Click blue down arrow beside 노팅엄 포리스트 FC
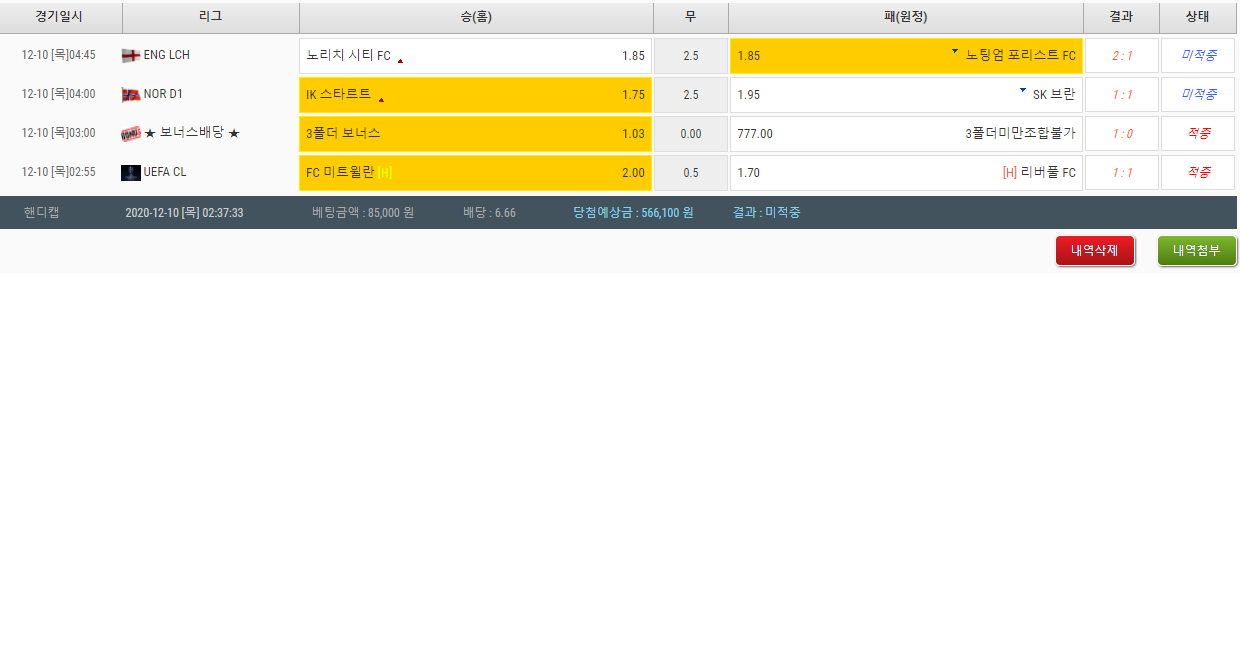 [x=954, y=51]
